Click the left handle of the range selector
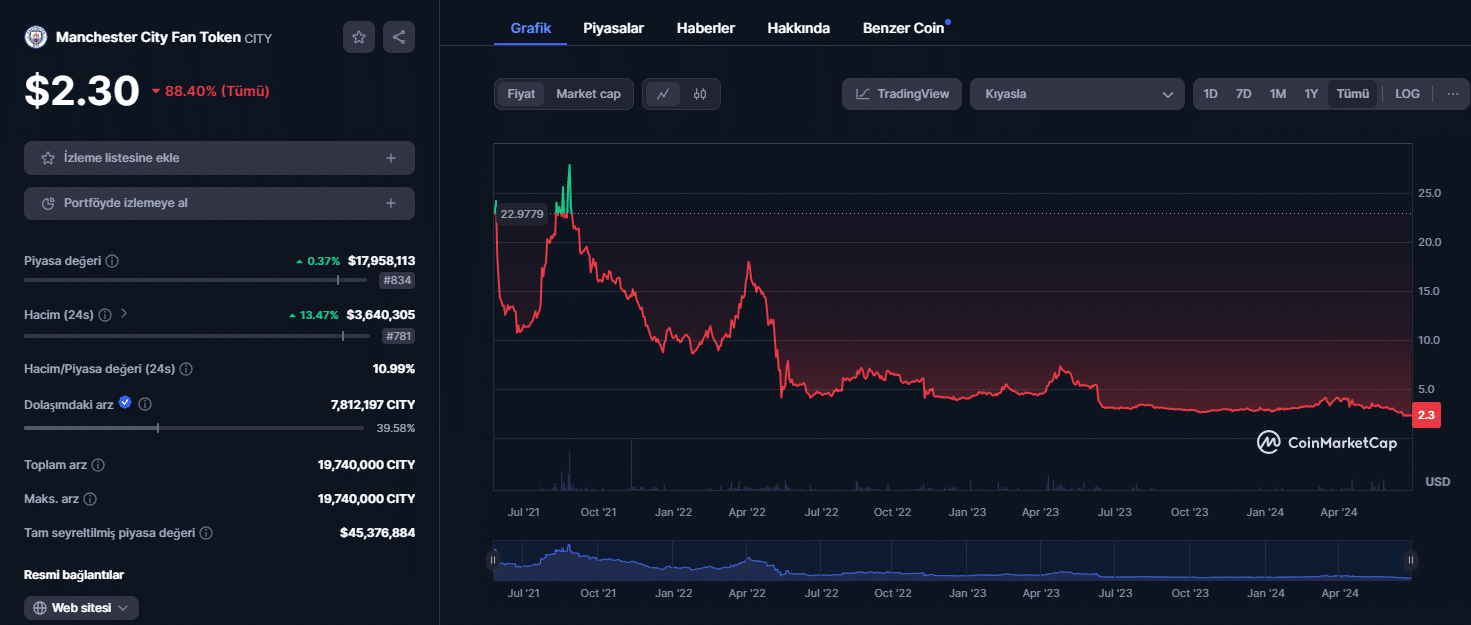 pyautogui.click(x=492, y=560)
